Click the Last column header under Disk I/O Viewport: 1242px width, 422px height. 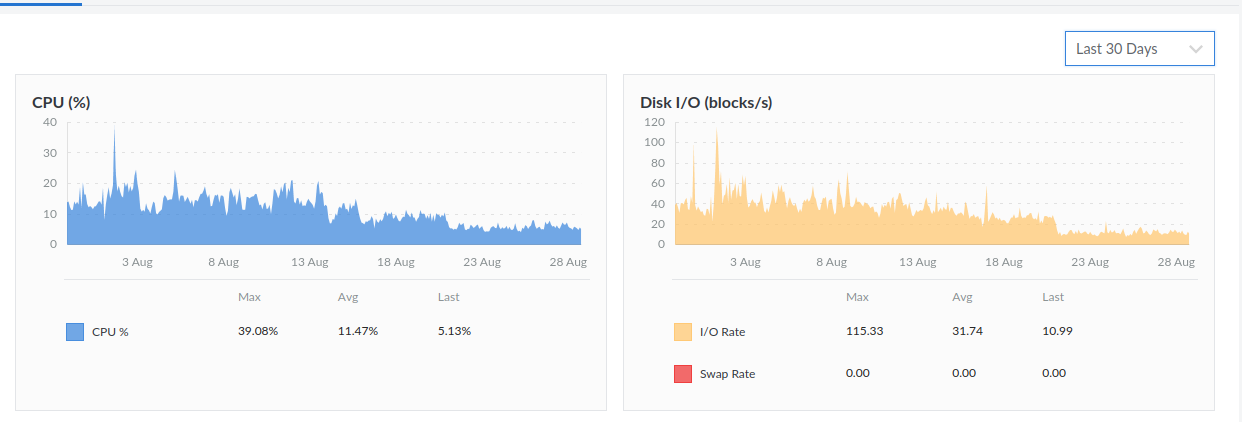(x=1052, y=297)
